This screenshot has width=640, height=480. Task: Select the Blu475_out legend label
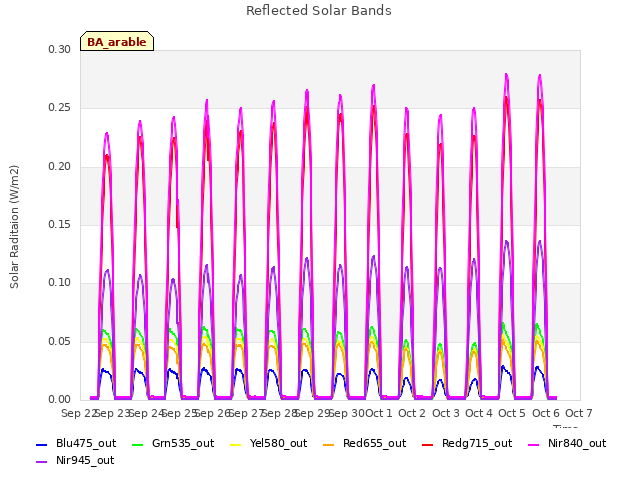coord(86,444)
